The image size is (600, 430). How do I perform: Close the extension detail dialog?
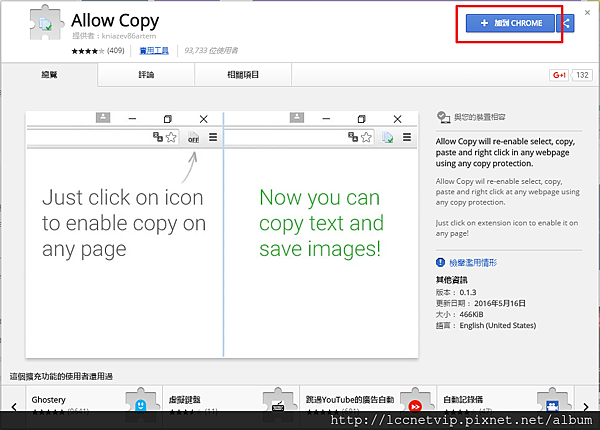click(x=587, y=11)
